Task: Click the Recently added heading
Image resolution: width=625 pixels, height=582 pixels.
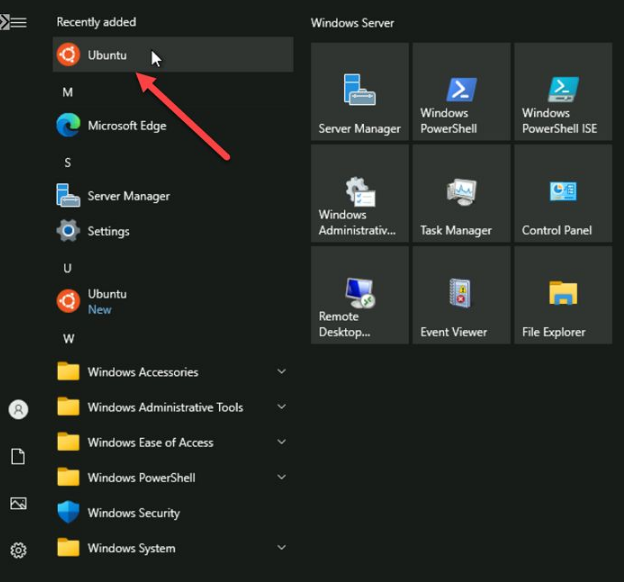Action: click(x=96, y=22)
